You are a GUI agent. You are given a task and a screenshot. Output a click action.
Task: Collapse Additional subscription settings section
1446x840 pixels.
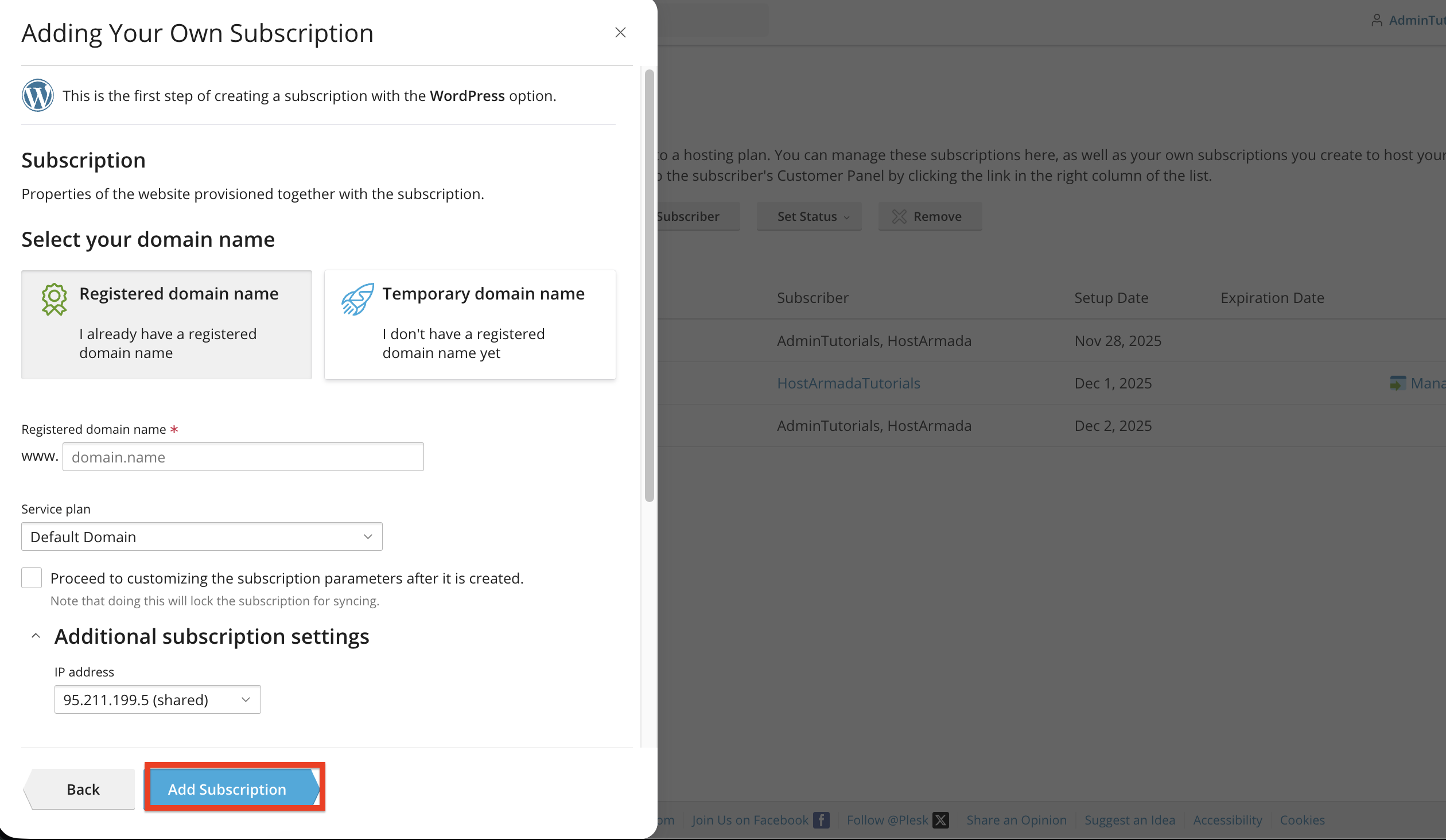click(x=36, y=636)
